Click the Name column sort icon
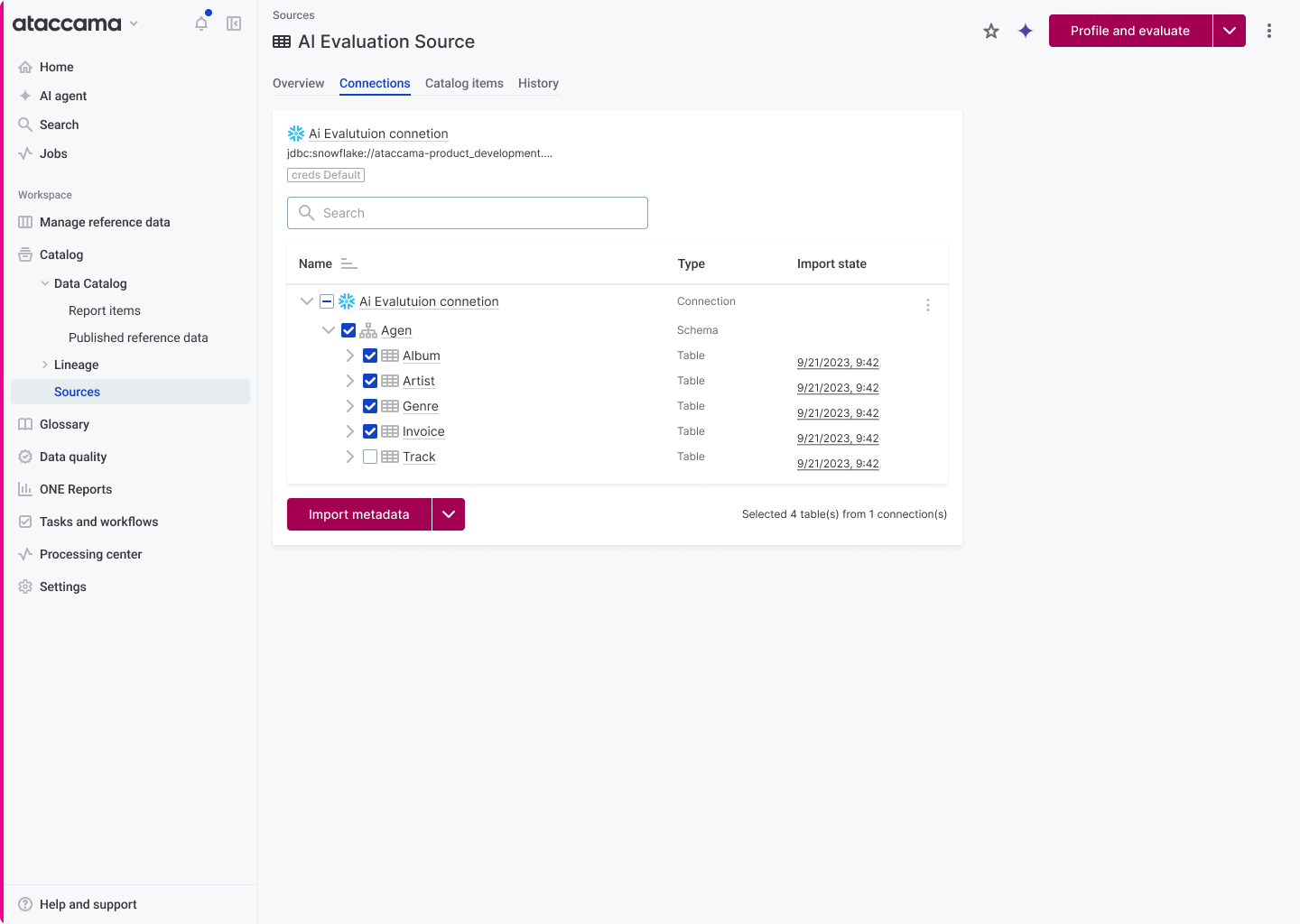The height and width of the screenshot is (924, 1300). click(349, 263)
